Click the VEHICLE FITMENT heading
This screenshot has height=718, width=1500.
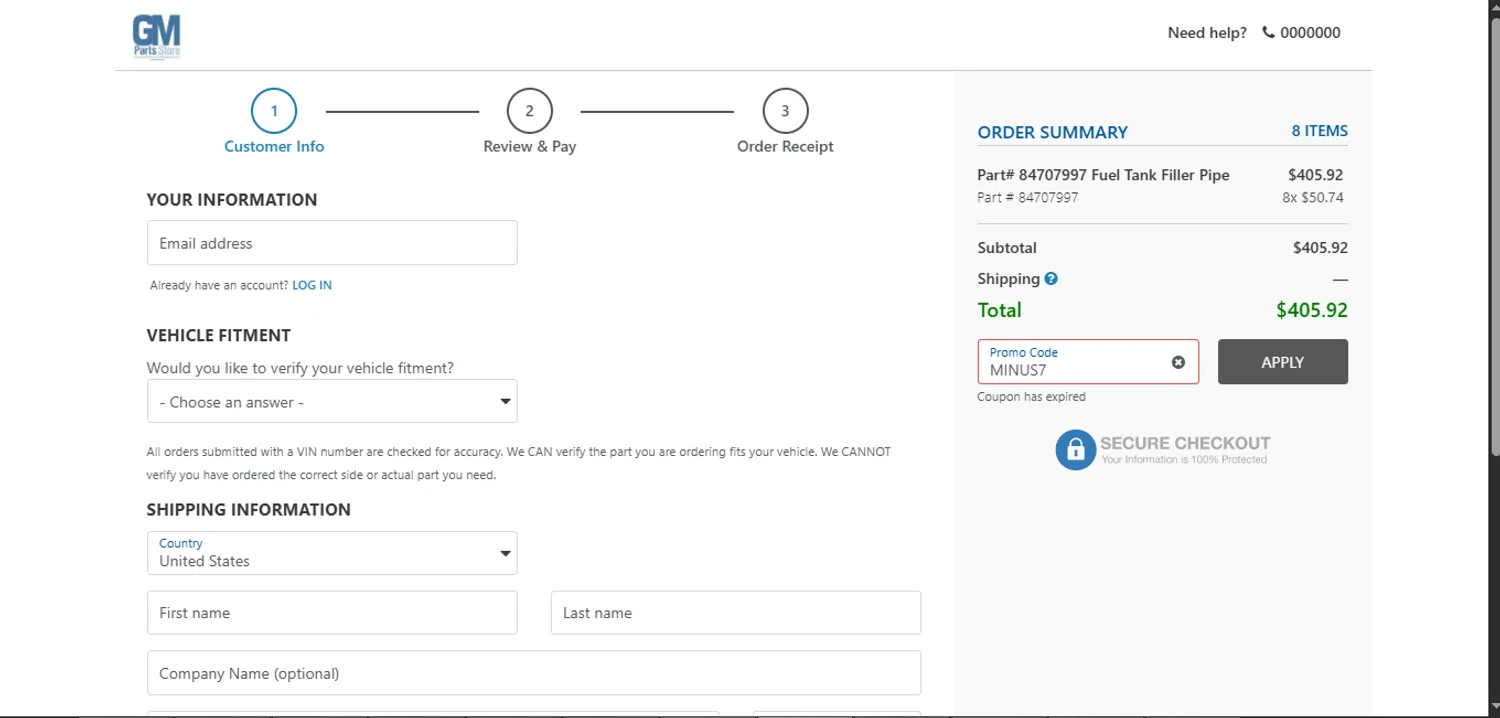pos(219,335)
